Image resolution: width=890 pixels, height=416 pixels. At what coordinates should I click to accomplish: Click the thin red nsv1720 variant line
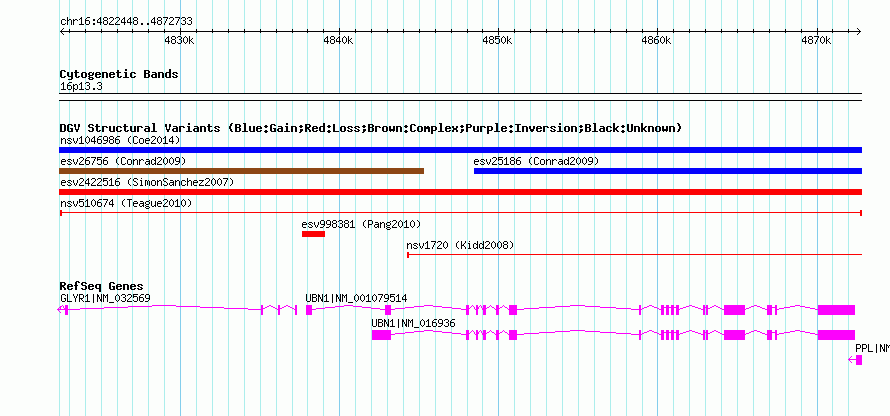634,255
